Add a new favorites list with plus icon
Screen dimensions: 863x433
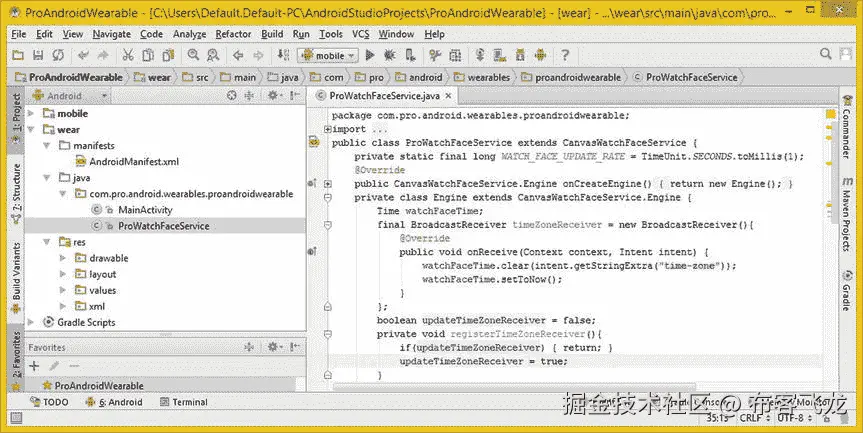click(34, 366)
